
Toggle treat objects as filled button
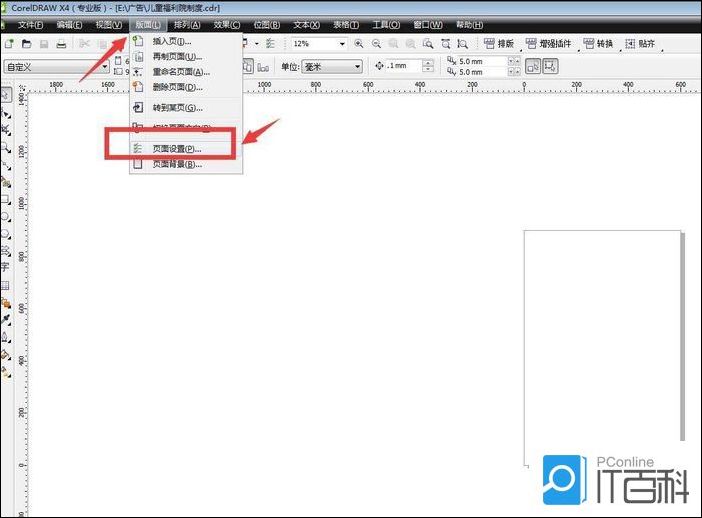coord(533,67)
